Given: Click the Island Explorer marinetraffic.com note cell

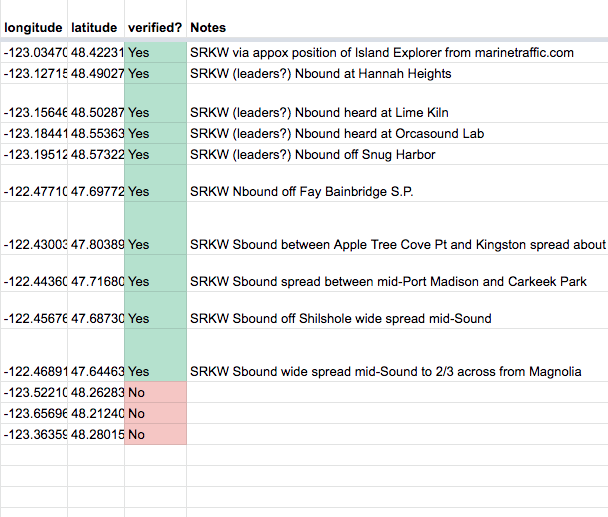Looking at the screenshot, I should [397, 52].
